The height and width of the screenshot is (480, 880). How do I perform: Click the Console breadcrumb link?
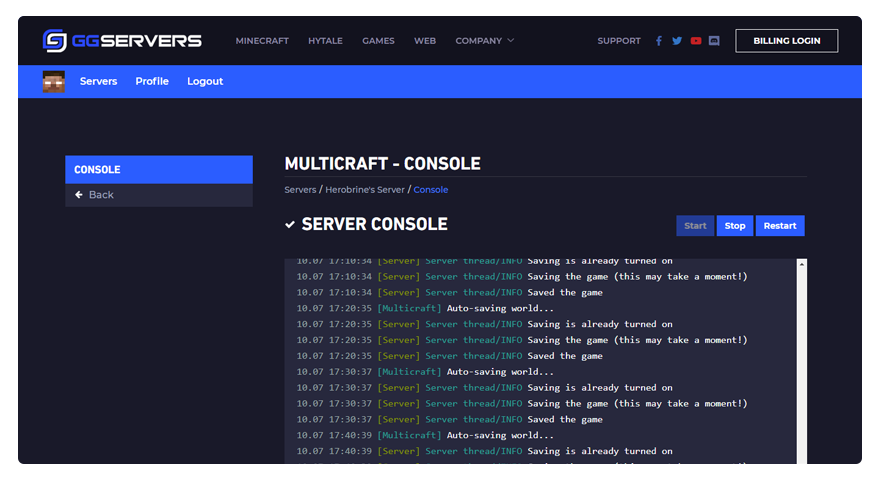430,190
